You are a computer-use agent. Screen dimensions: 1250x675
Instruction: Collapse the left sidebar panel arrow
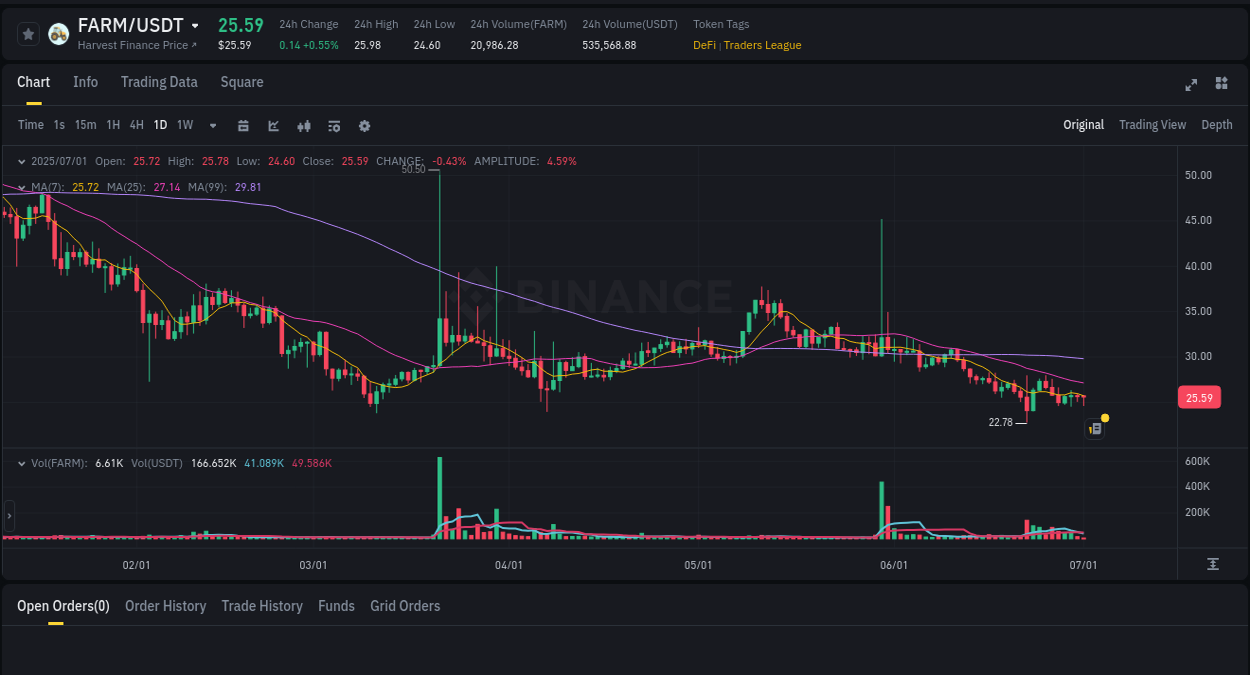tap(8, 516)
